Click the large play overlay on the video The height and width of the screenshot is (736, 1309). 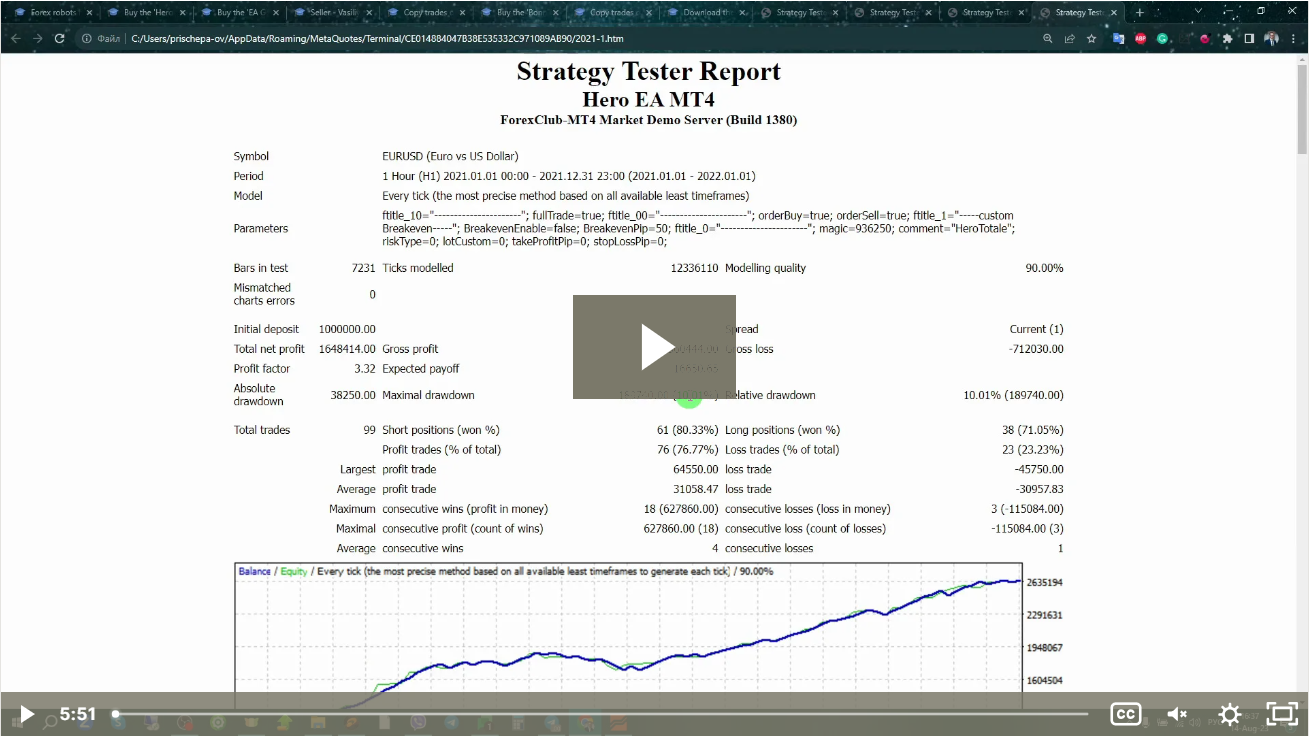coord(654,346)
